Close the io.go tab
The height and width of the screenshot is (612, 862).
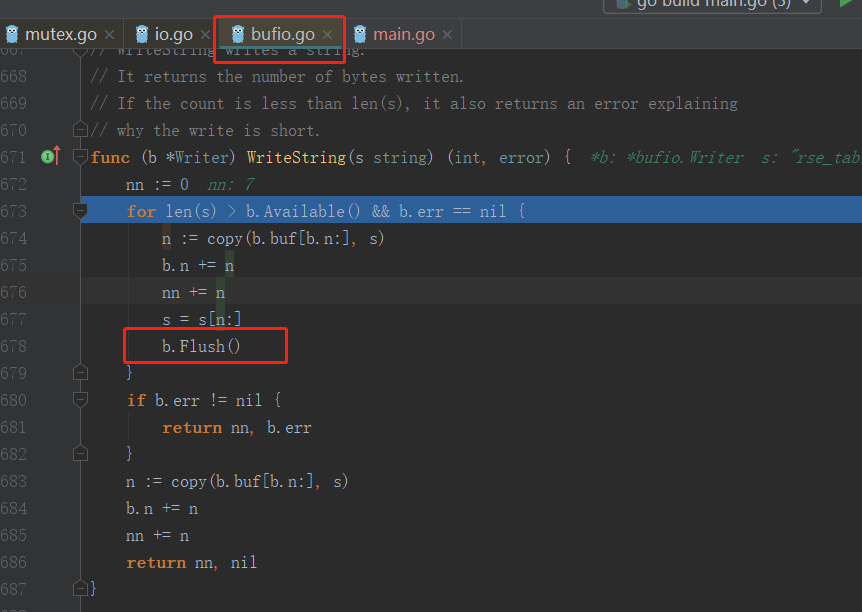click(205, 35)
